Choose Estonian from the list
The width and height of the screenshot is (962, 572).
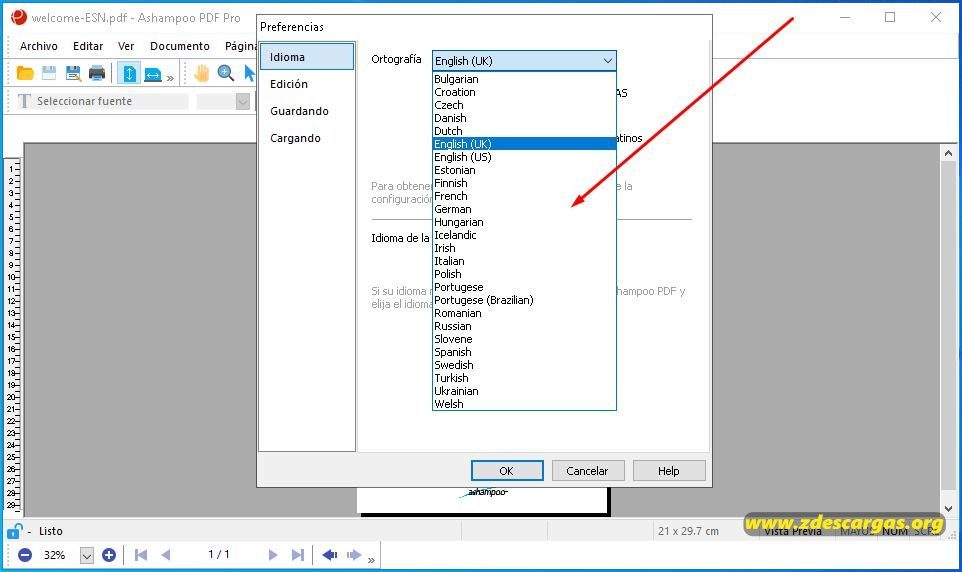(524, 170)
